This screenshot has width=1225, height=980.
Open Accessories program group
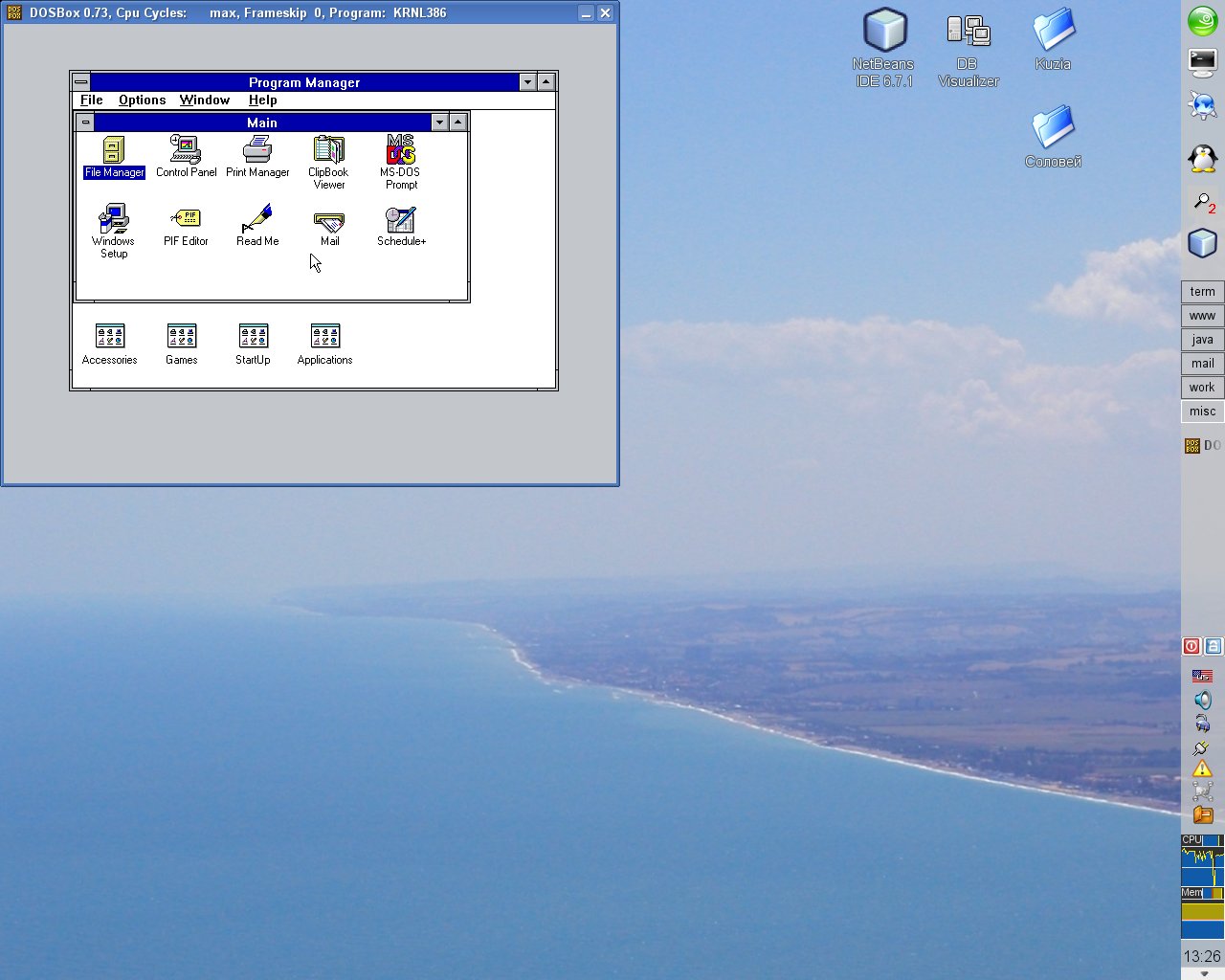coord(110,345)
